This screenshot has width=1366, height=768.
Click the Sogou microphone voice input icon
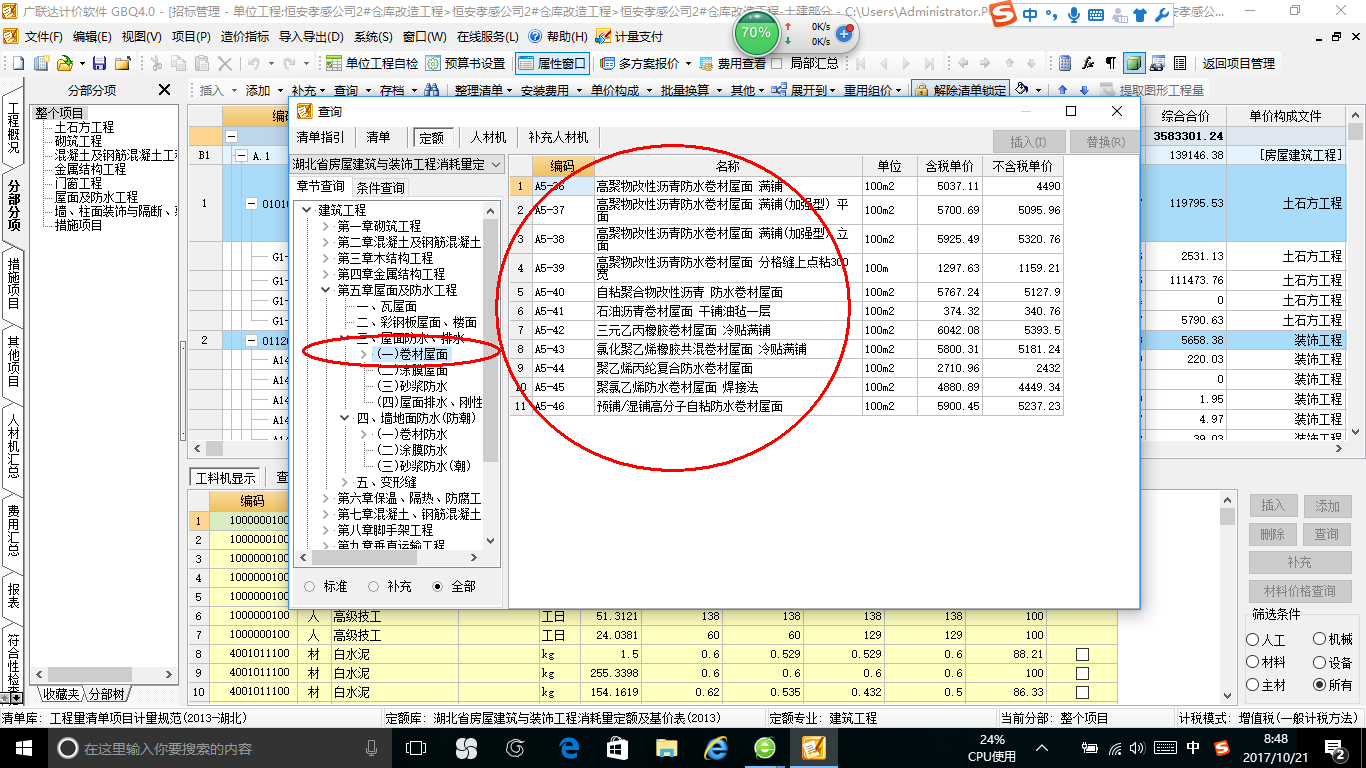click(1074, 15)
